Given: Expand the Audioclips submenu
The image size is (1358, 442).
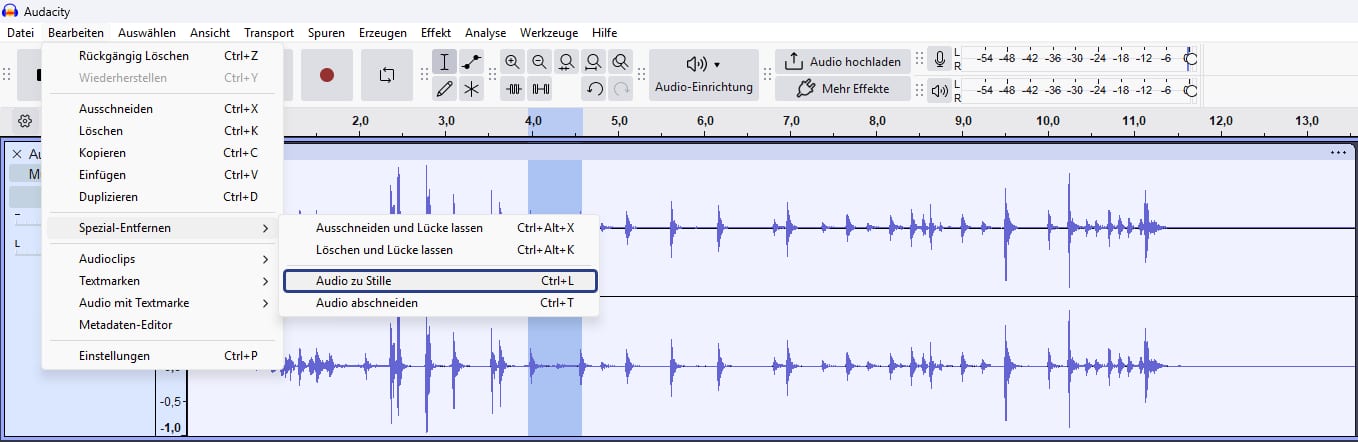Looking at the screenshot, I should tap(162, 259).
